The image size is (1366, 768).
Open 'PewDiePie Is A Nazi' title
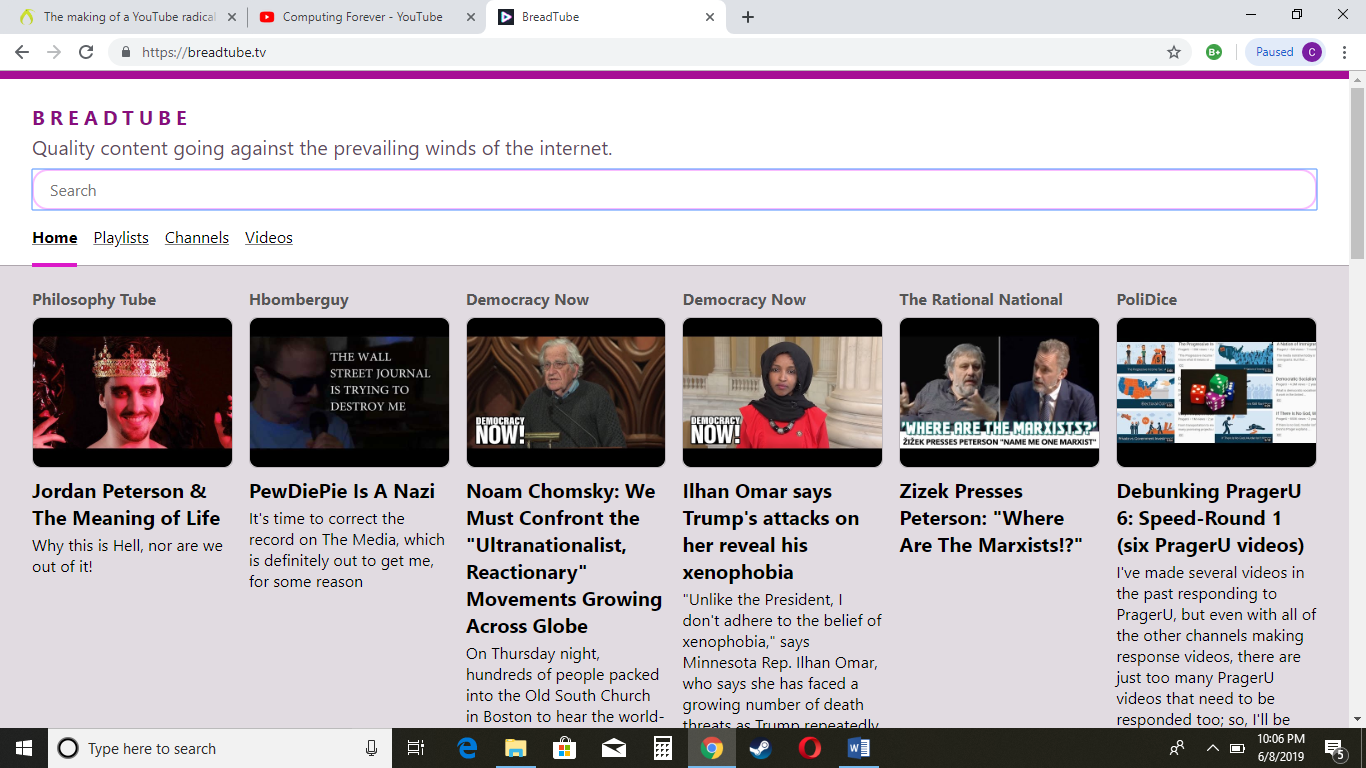342,492
